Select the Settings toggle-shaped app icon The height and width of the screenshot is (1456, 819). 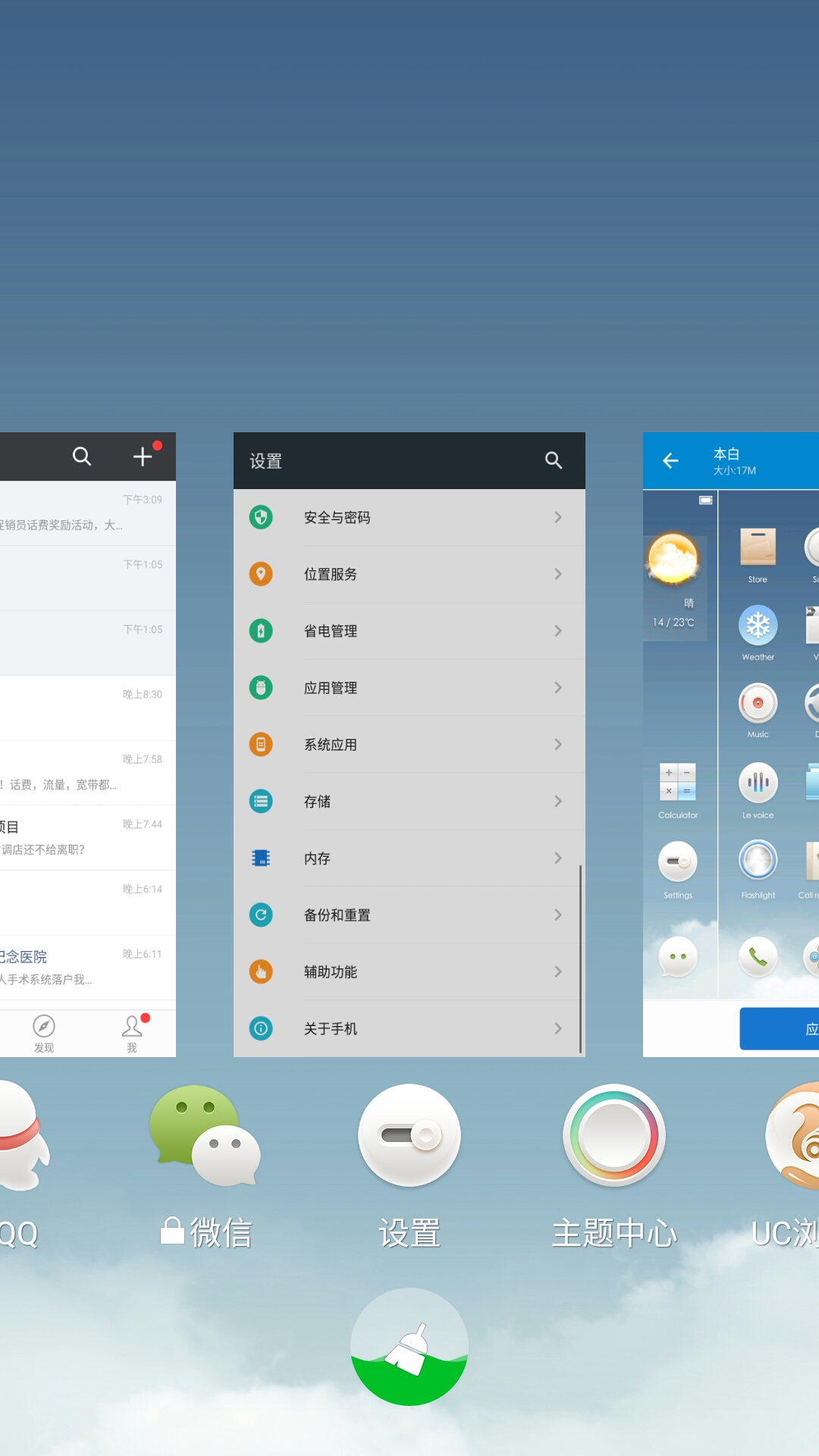pos(409,1135)
